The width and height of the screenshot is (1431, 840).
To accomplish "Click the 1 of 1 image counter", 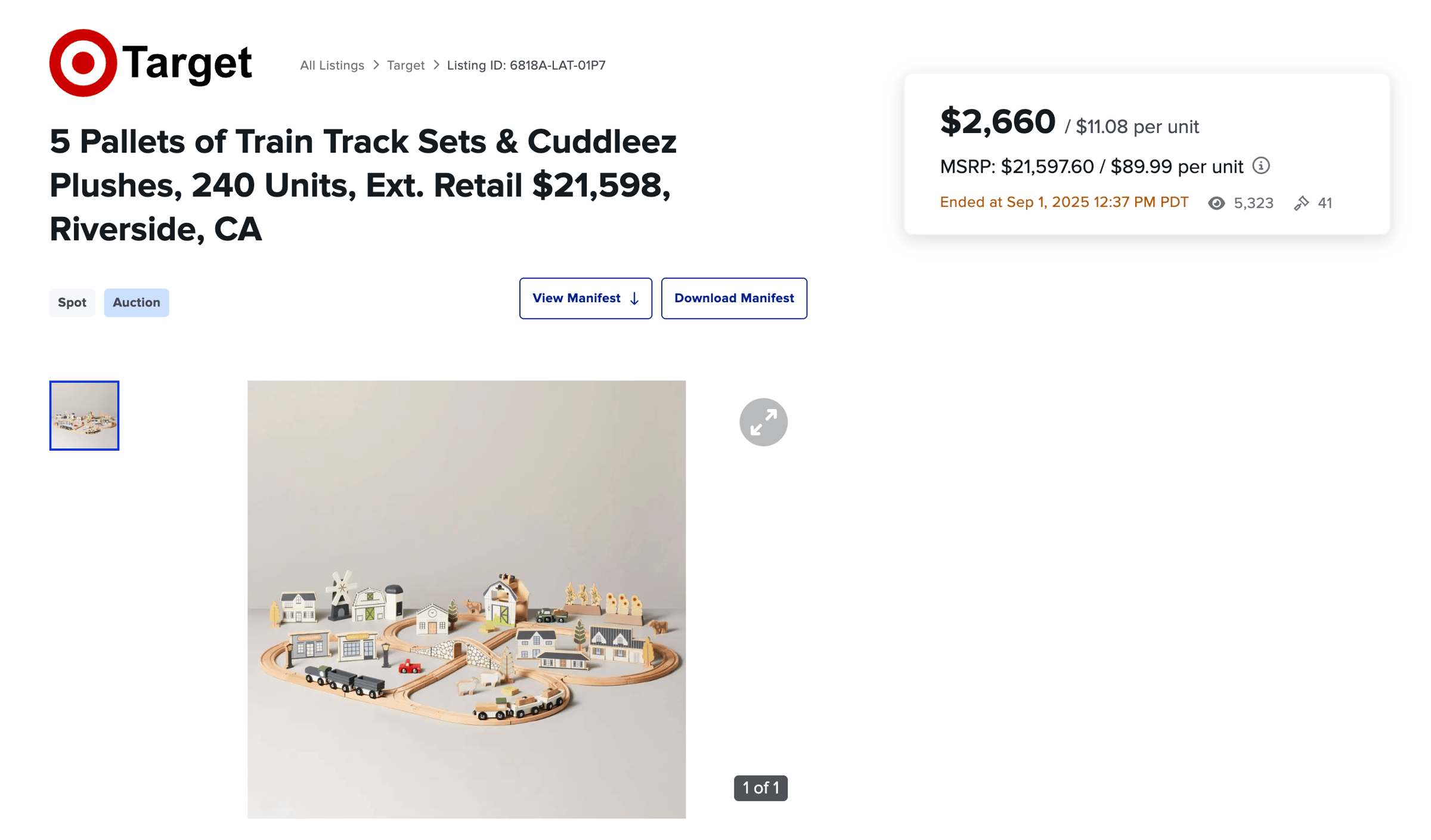I will (x=761, y=788).
